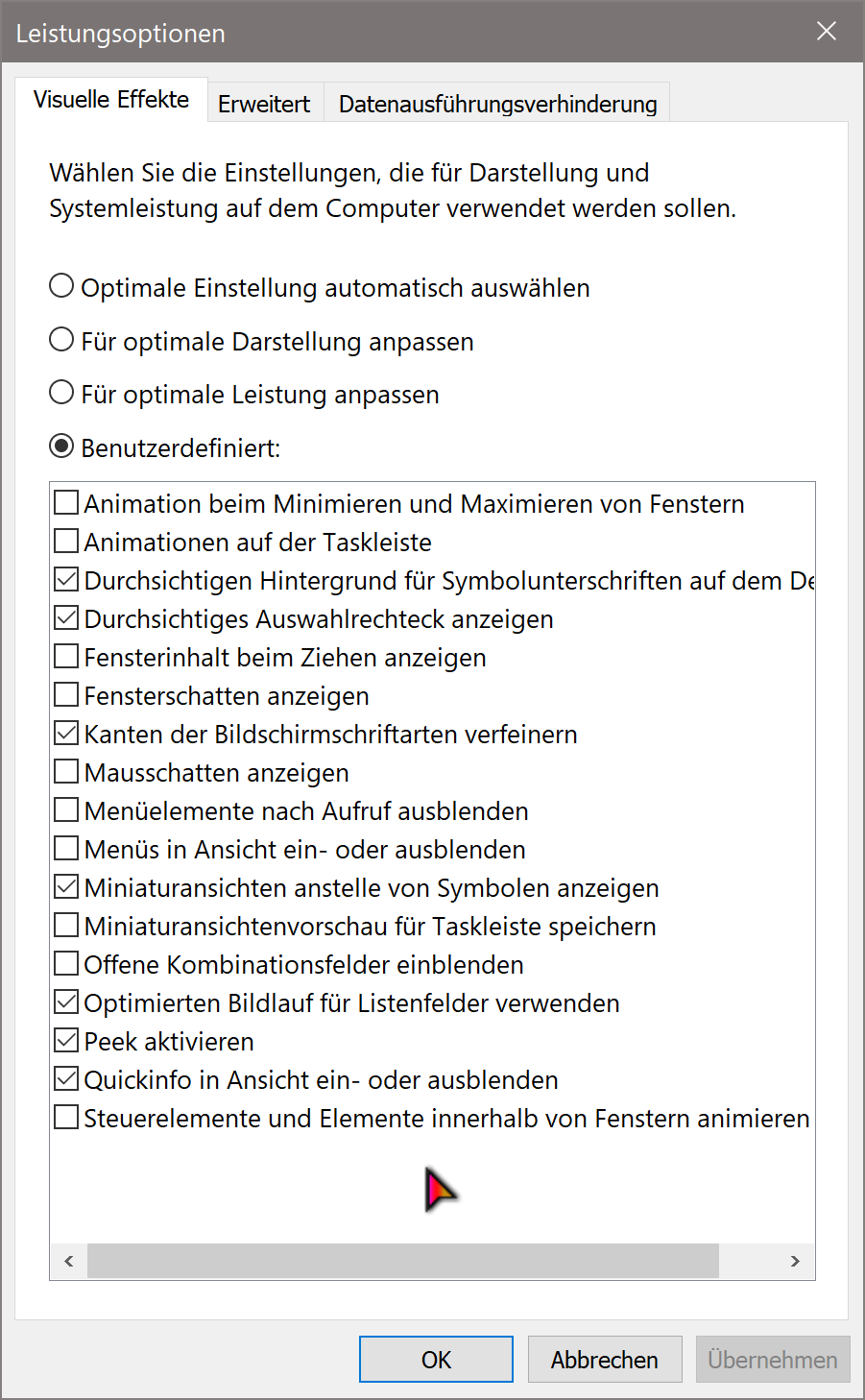Viewport: 865px width, 1400px height.
Task: Enable Animationen auf der Taskleiste
Action: click(x=66, y=542)
